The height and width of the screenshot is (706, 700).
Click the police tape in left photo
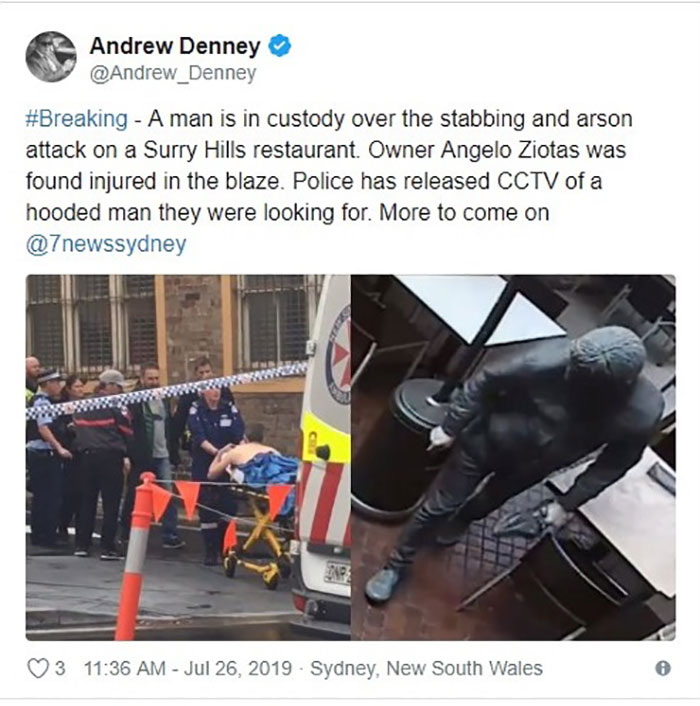tap(167, 389)
